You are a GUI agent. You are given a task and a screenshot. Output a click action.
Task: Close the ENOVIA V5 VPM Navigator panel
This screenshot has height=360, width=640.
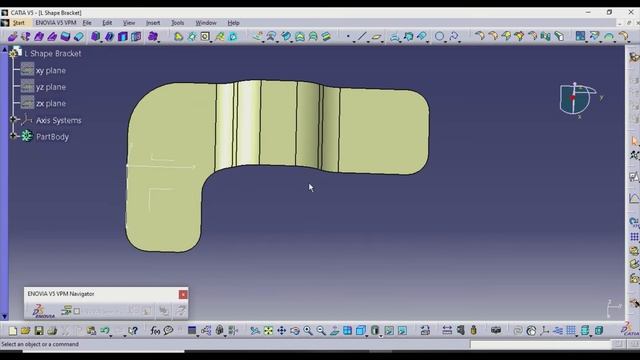[183, 294]
